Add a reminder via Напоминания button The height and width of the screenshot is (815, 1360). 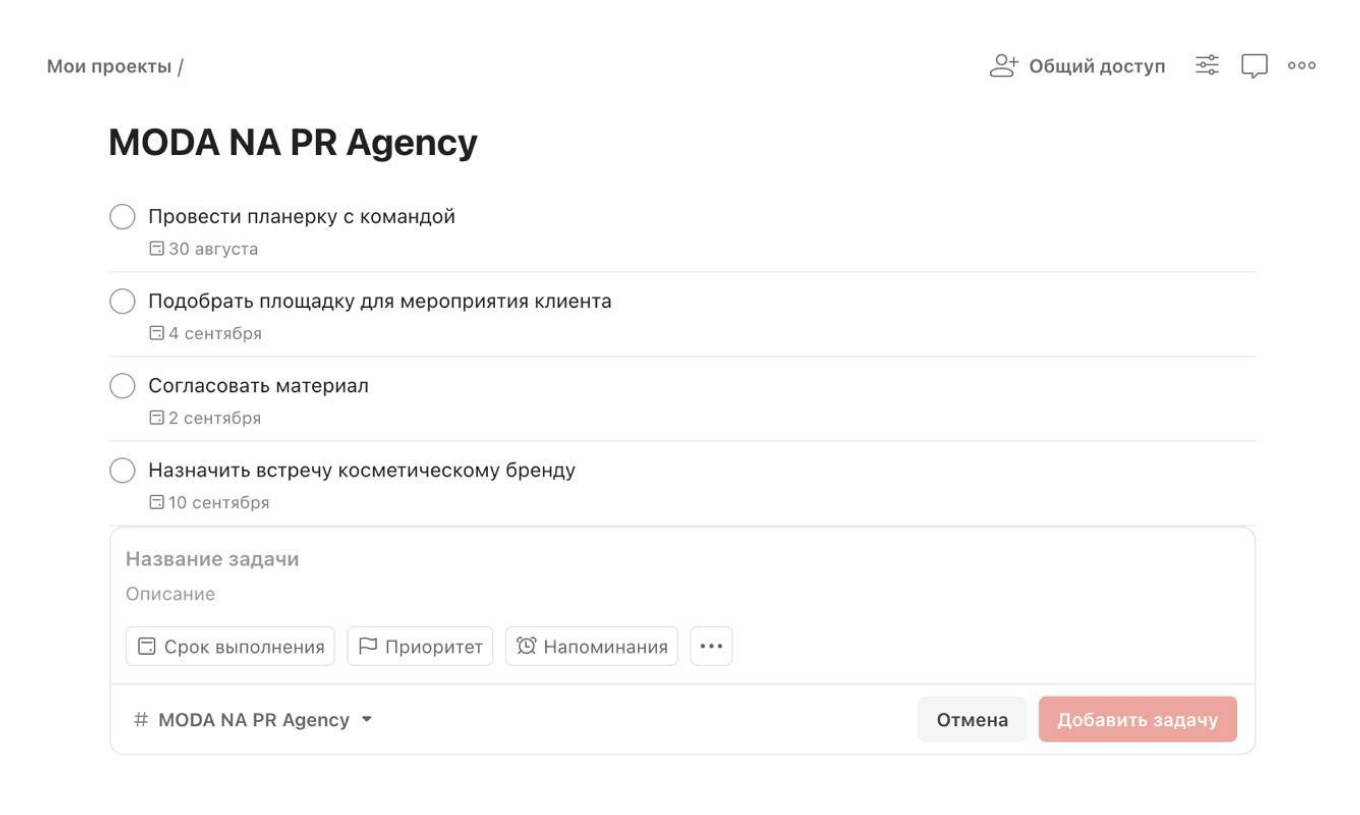tap(592, 646)
